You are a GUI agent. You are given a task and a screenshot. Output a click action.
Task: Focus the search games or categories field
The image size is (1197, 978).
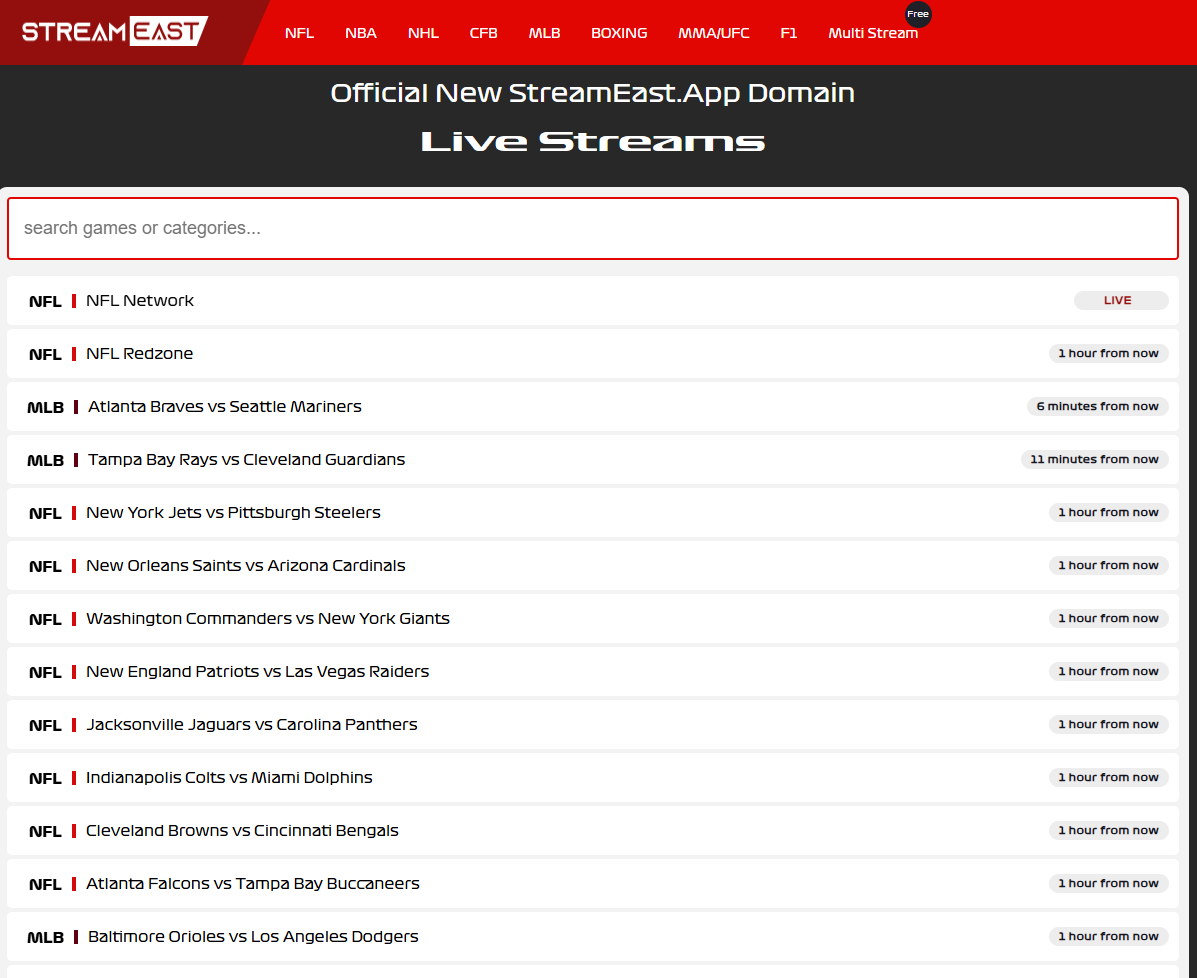click(x=592, y=228)
